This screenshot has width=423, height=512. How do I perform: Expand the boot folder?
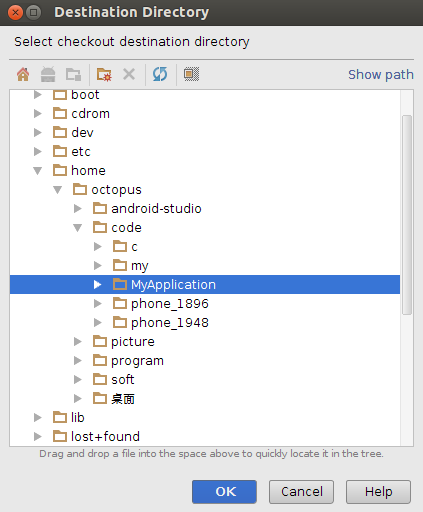38,95
